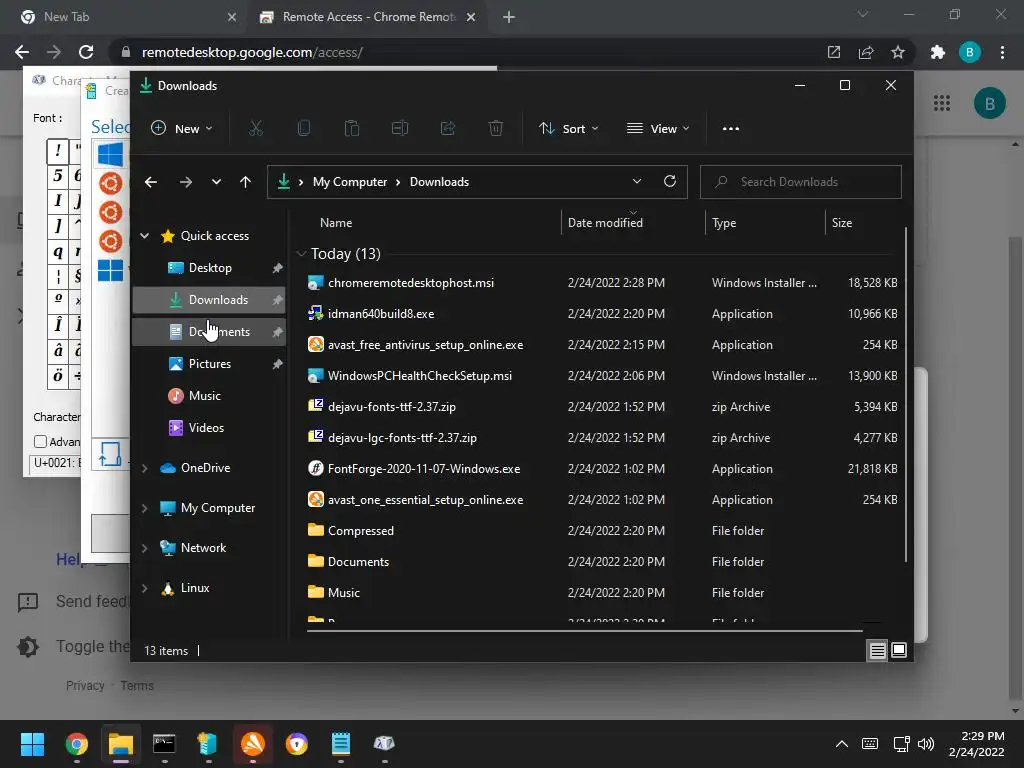Select Pictures in Quick access
This screenshot has width=1024, height=768.
click(209, 364)
